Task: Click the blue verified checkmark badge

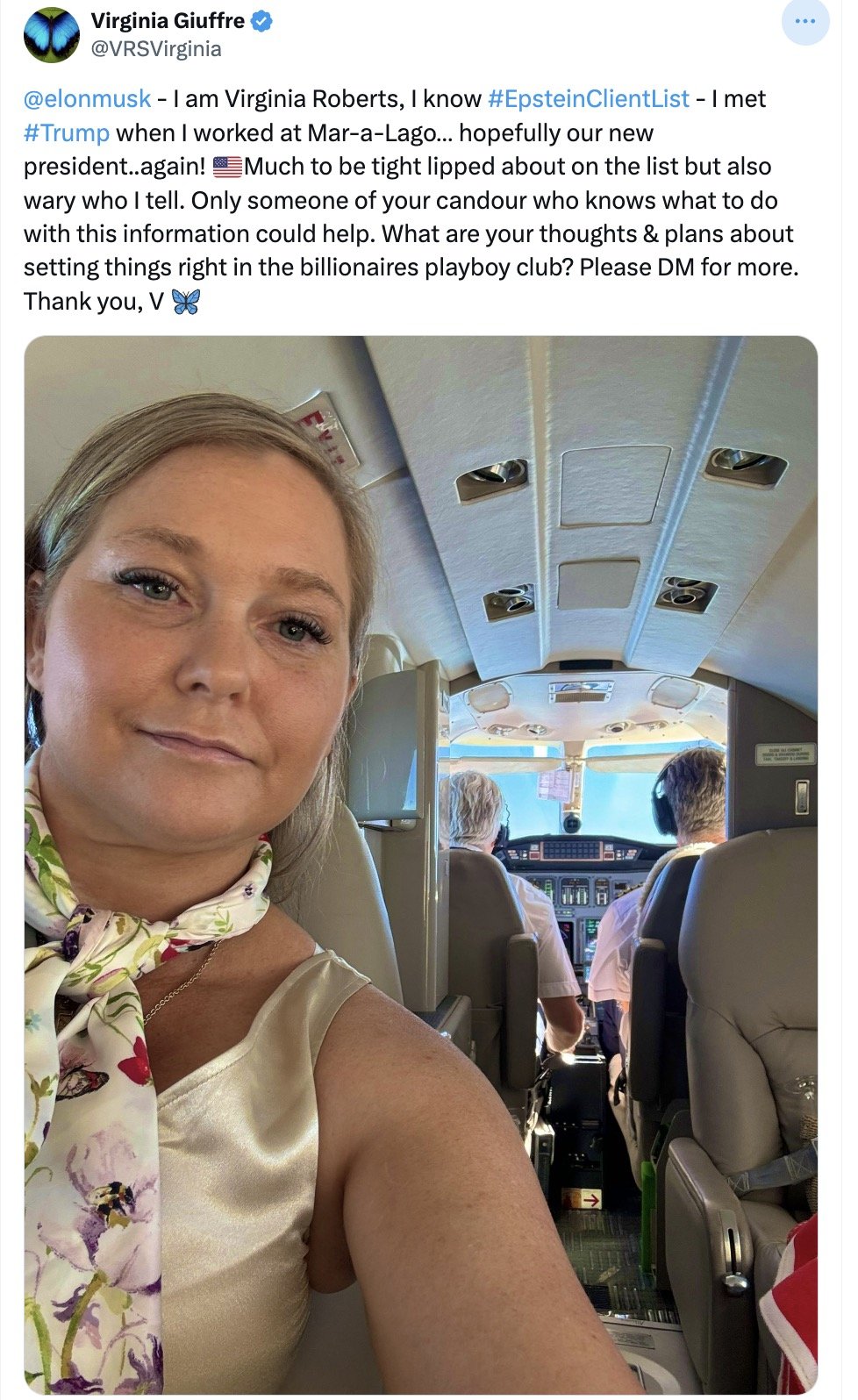Action: pyautogui.click(x=261, y=21)
